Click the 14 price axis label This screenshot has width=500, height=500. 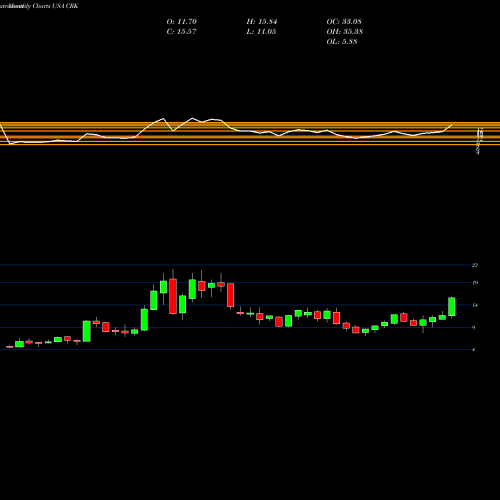pyautogui.click(x=475, y=305)
